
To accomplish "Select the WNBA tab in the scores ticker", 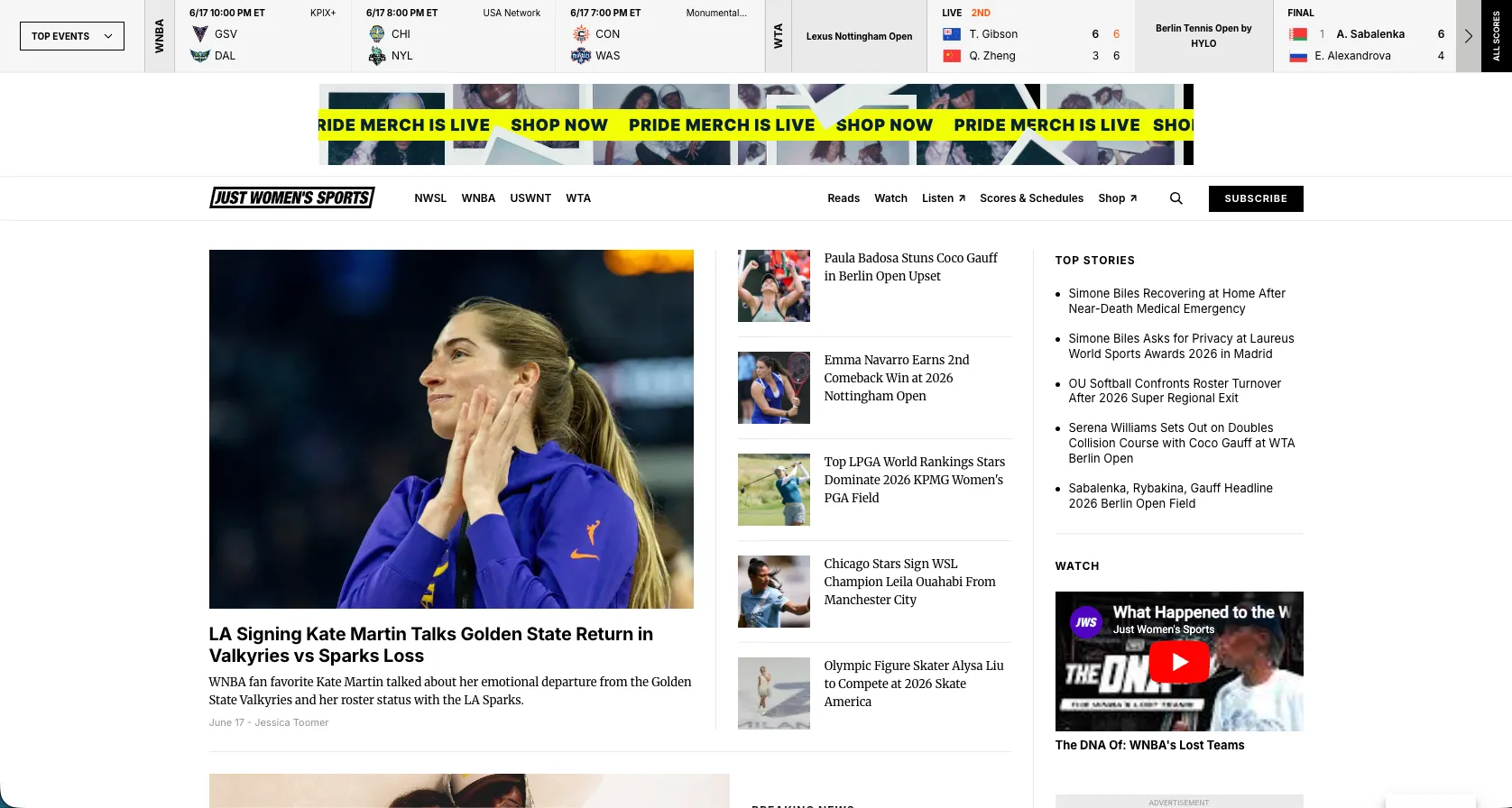I will [x=160, y=36].
